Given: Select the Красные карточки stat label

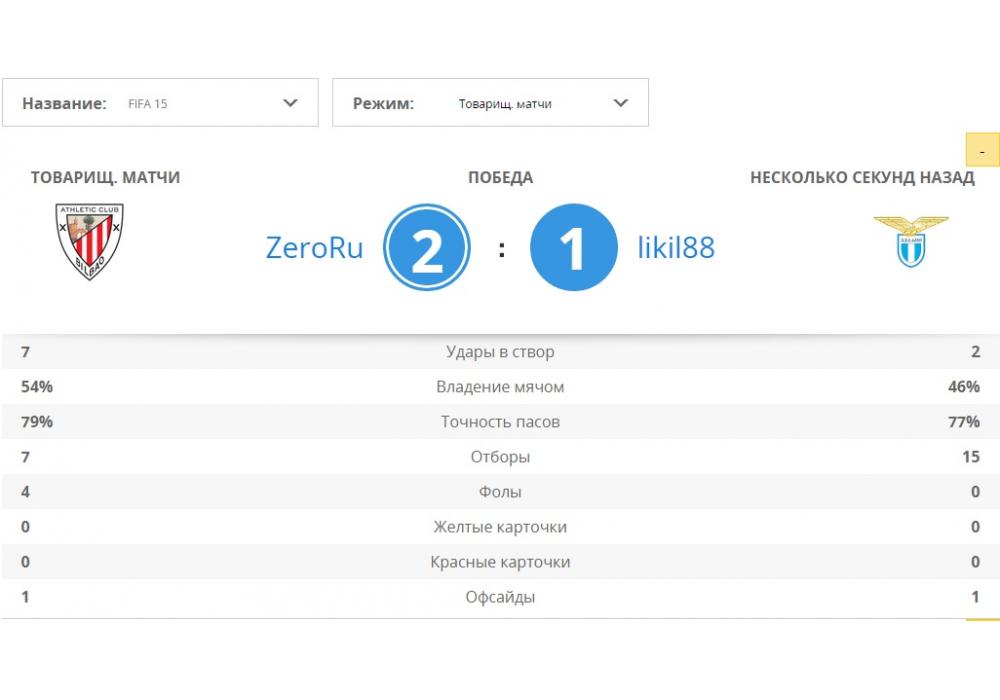Looking at the screenshot, I should pos(500,562).
